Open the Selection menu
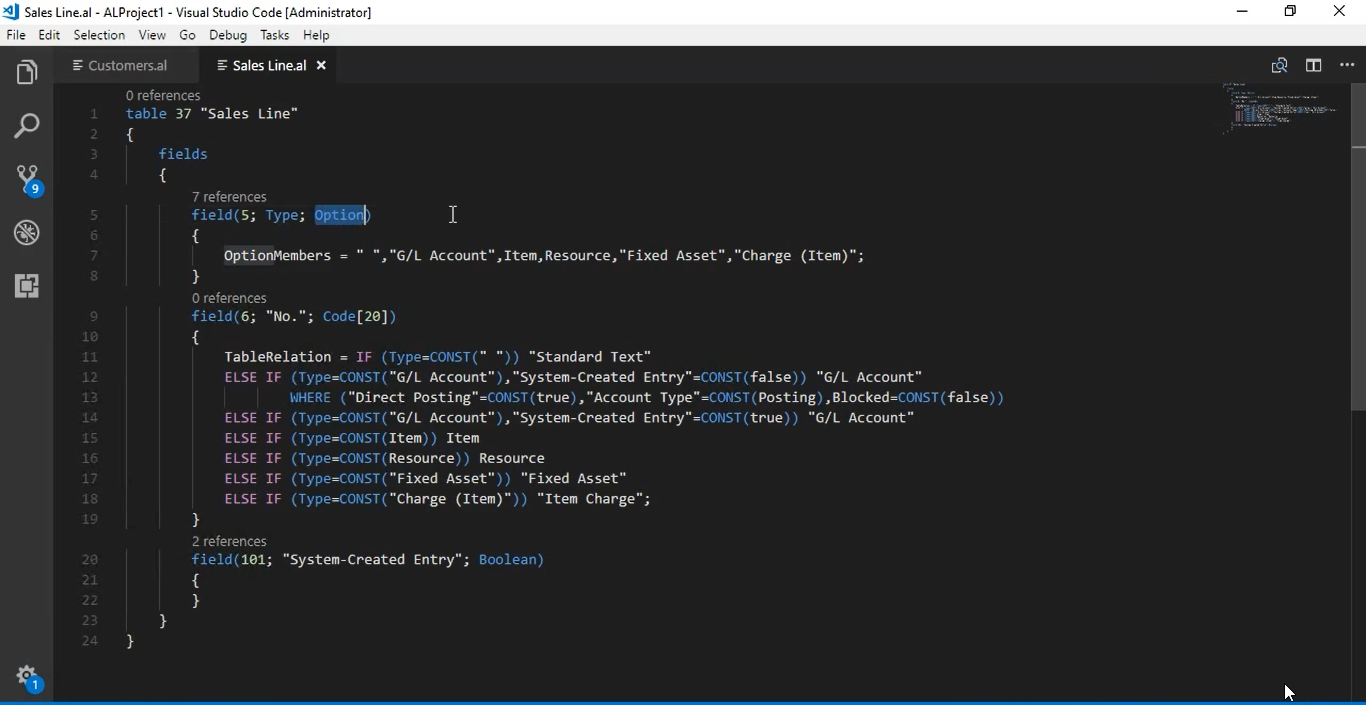The height and width of the screenshot is (705, 1366). pos(99,35)
